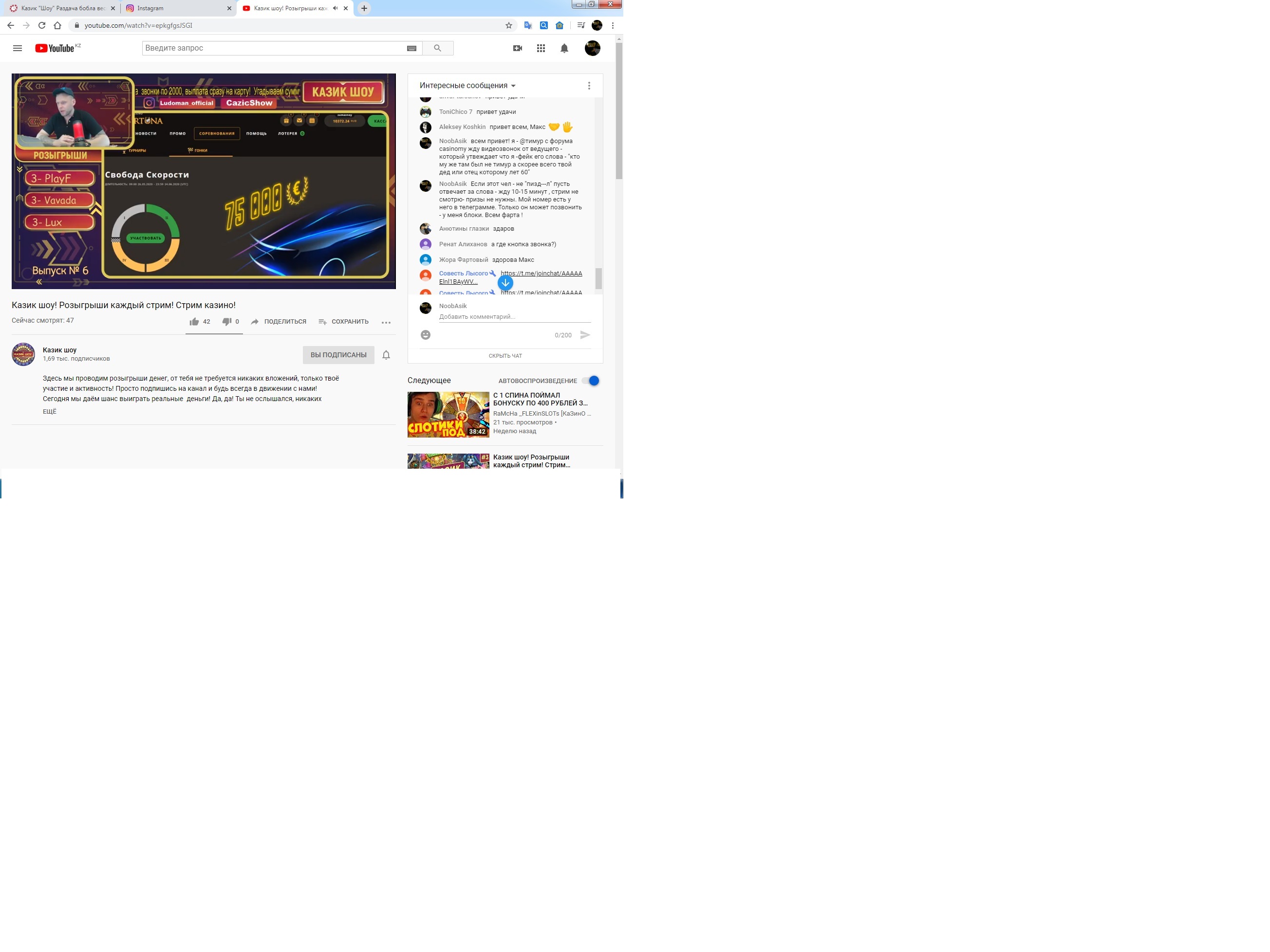Open the second suggested 'Казик шоу!' video
The width and height of the screenshot is (1270, 952).
pos(531,461)
